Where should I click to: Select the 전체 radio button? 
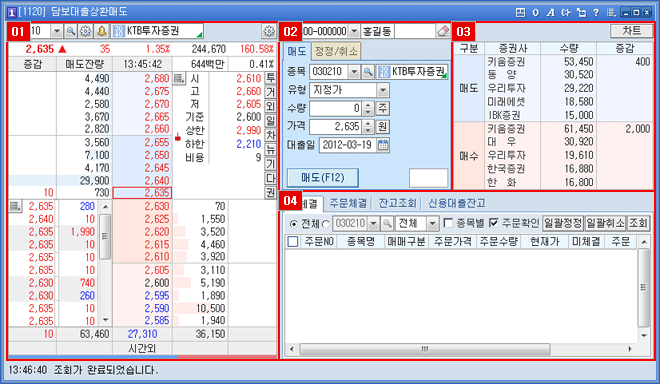click(x=293, y=224)
